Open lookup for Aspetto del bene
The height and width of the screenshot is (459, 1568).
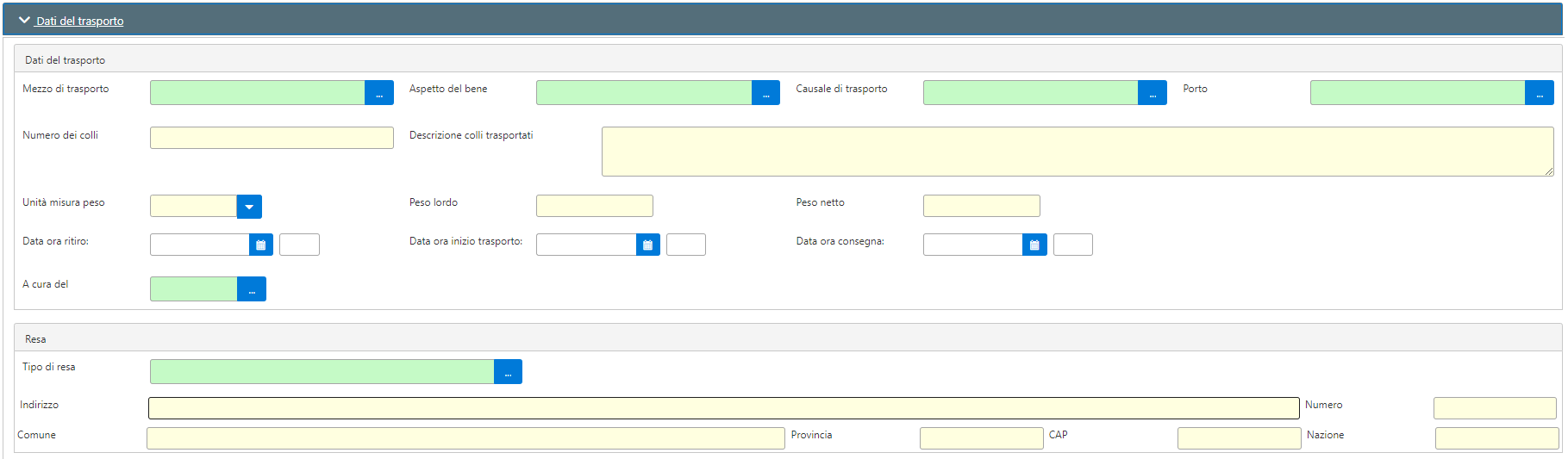pos(765,93)
